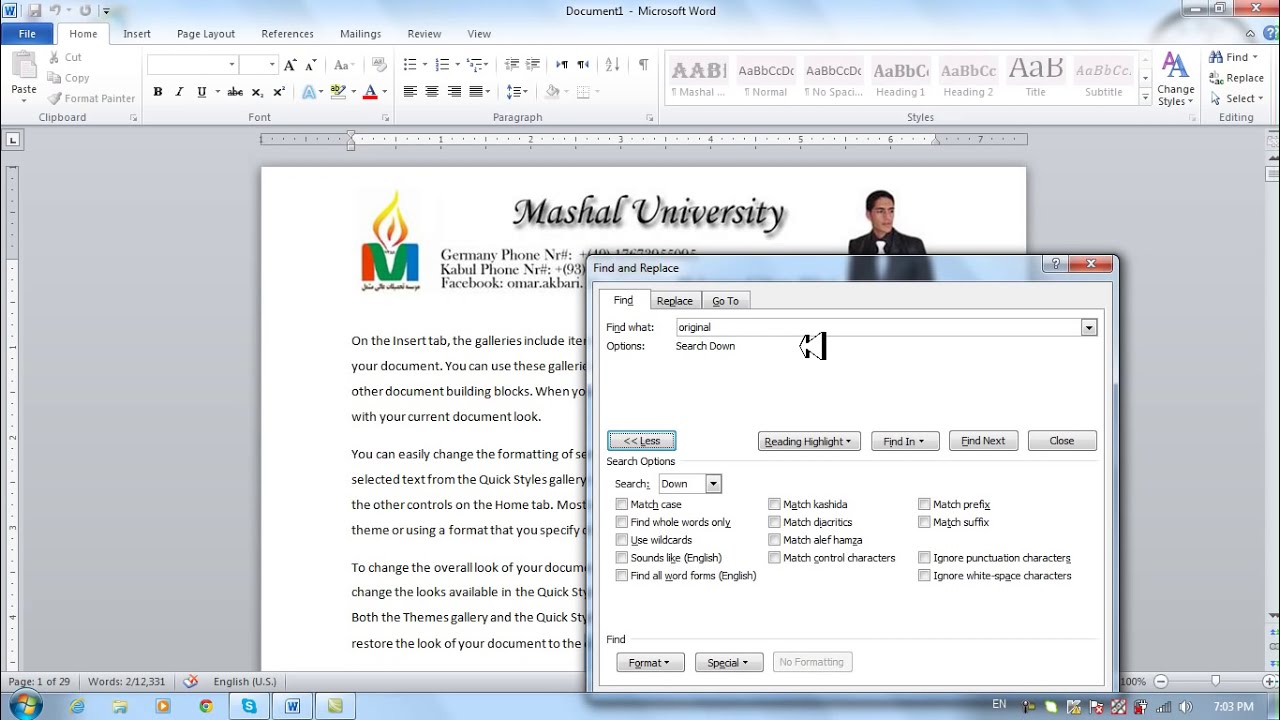
Task: Launch Chrome from the taskbar
Action: tap(205, 706)
